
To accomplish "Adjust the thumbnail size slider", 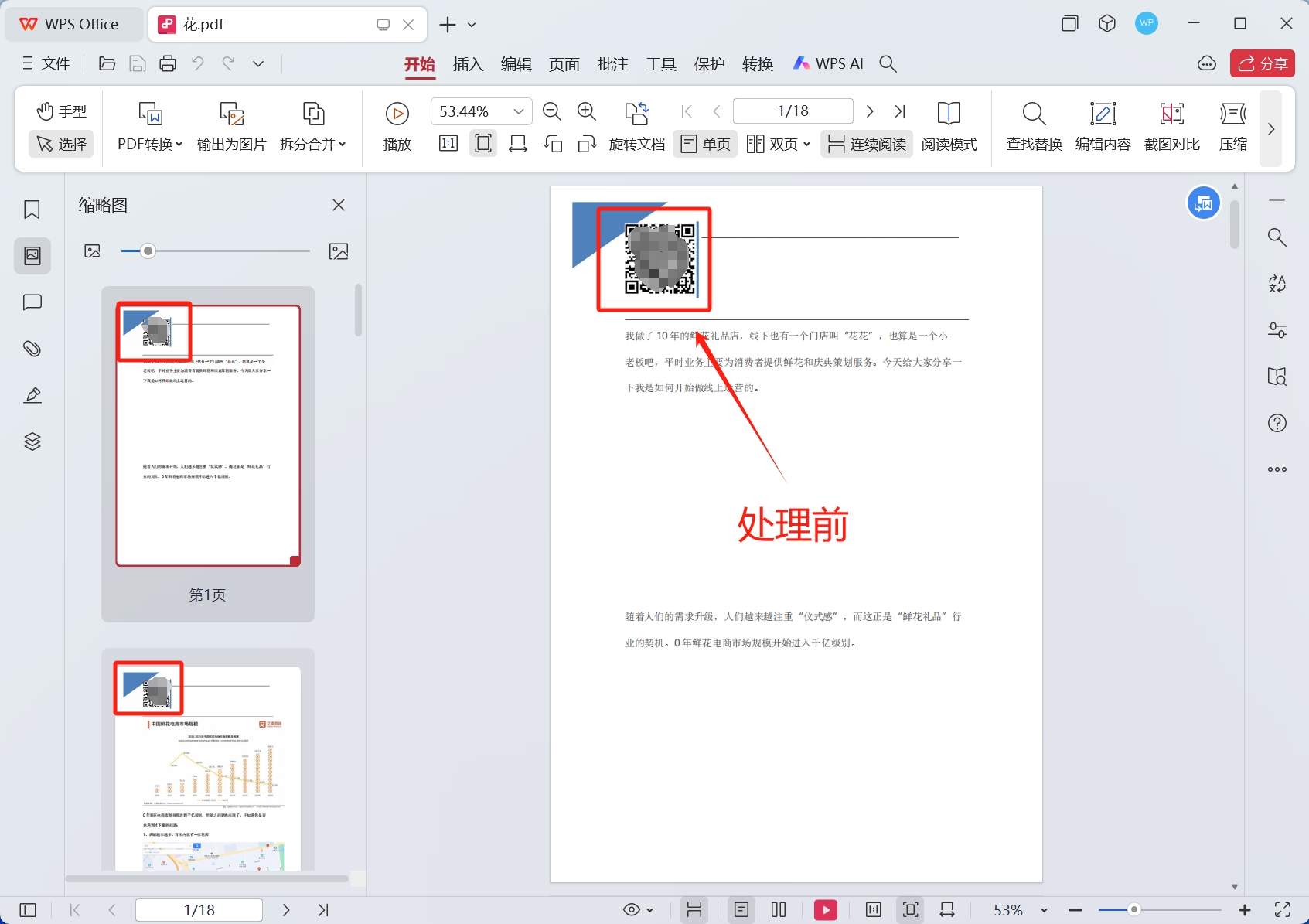I will [148, 251].
